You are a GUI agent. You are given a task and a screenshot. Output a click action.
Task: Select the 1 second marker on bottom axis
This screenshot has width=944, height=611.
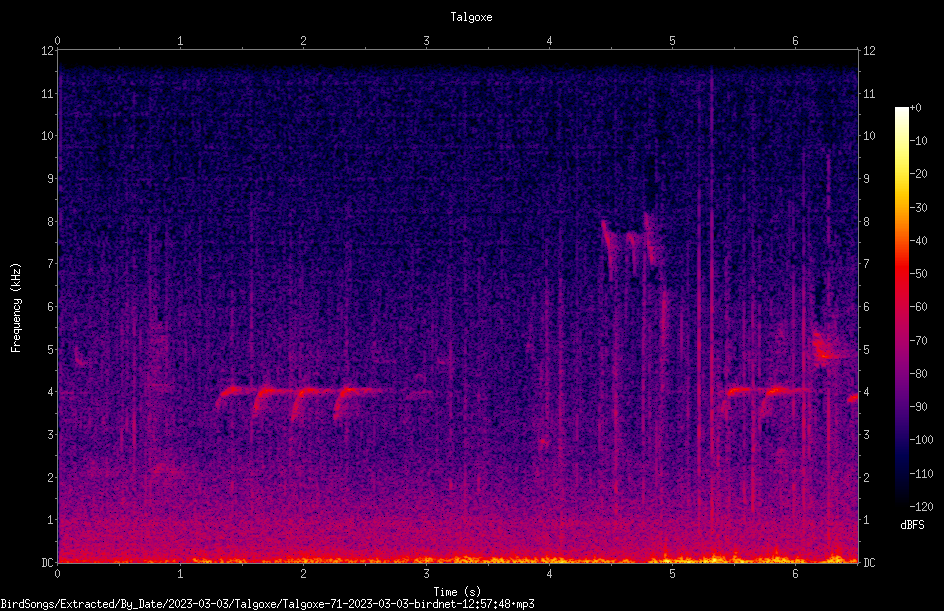click(x=180, y=574)
